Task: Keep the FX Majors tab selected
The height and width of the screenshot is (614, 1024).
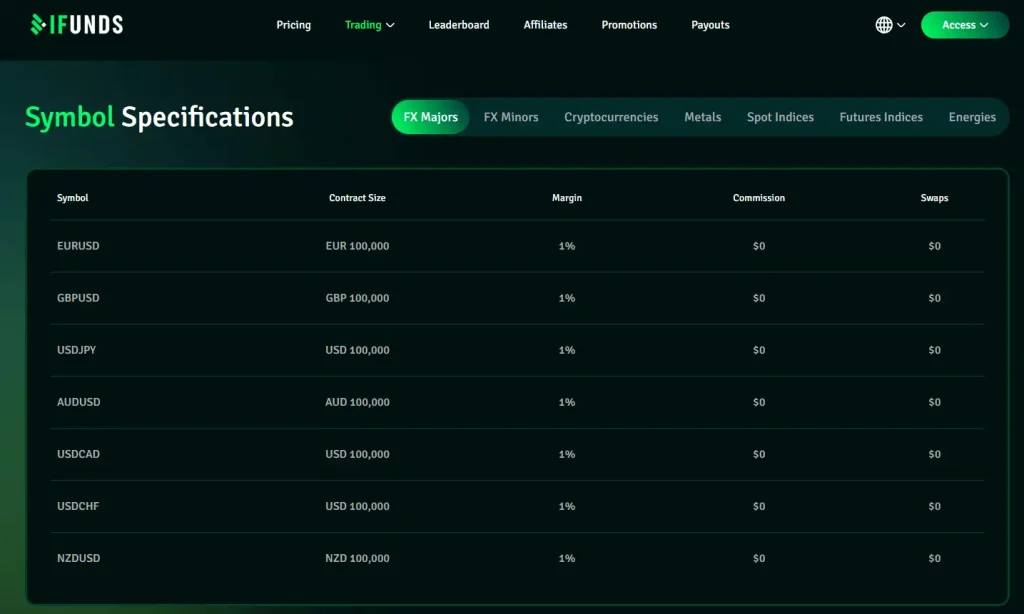Action: click(x=429, y=117)
